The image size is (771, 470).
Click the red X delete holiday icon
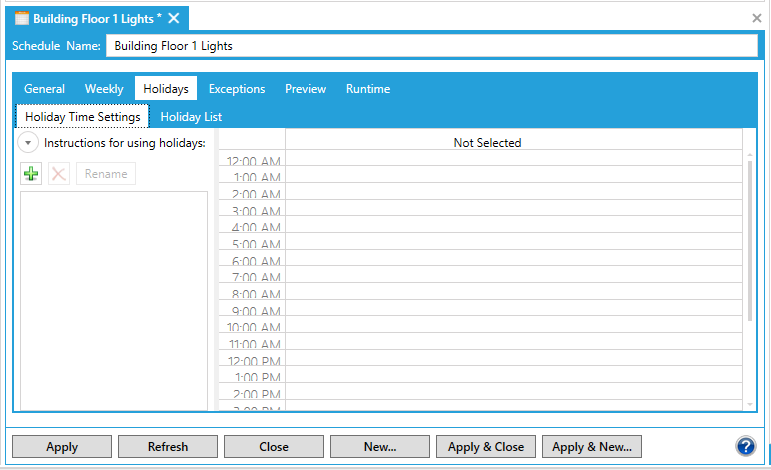(59, 174)
